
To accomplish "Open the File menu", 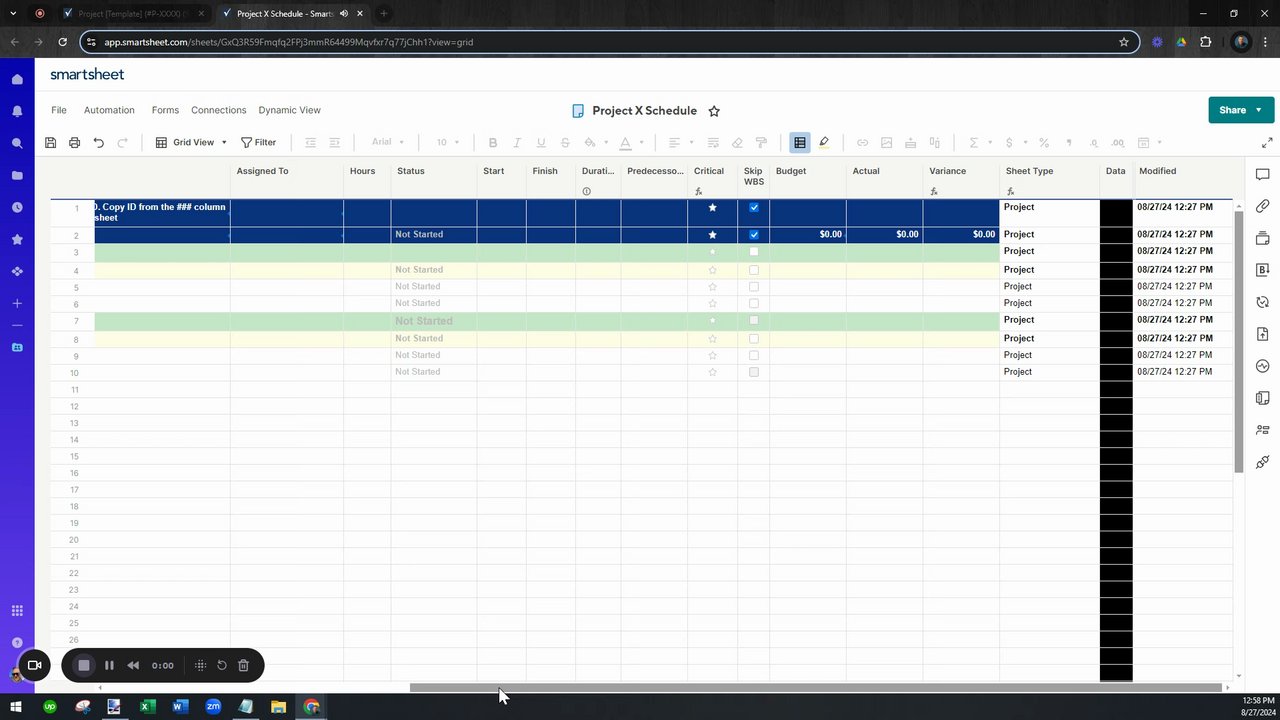I will click(x=59, y=110).
